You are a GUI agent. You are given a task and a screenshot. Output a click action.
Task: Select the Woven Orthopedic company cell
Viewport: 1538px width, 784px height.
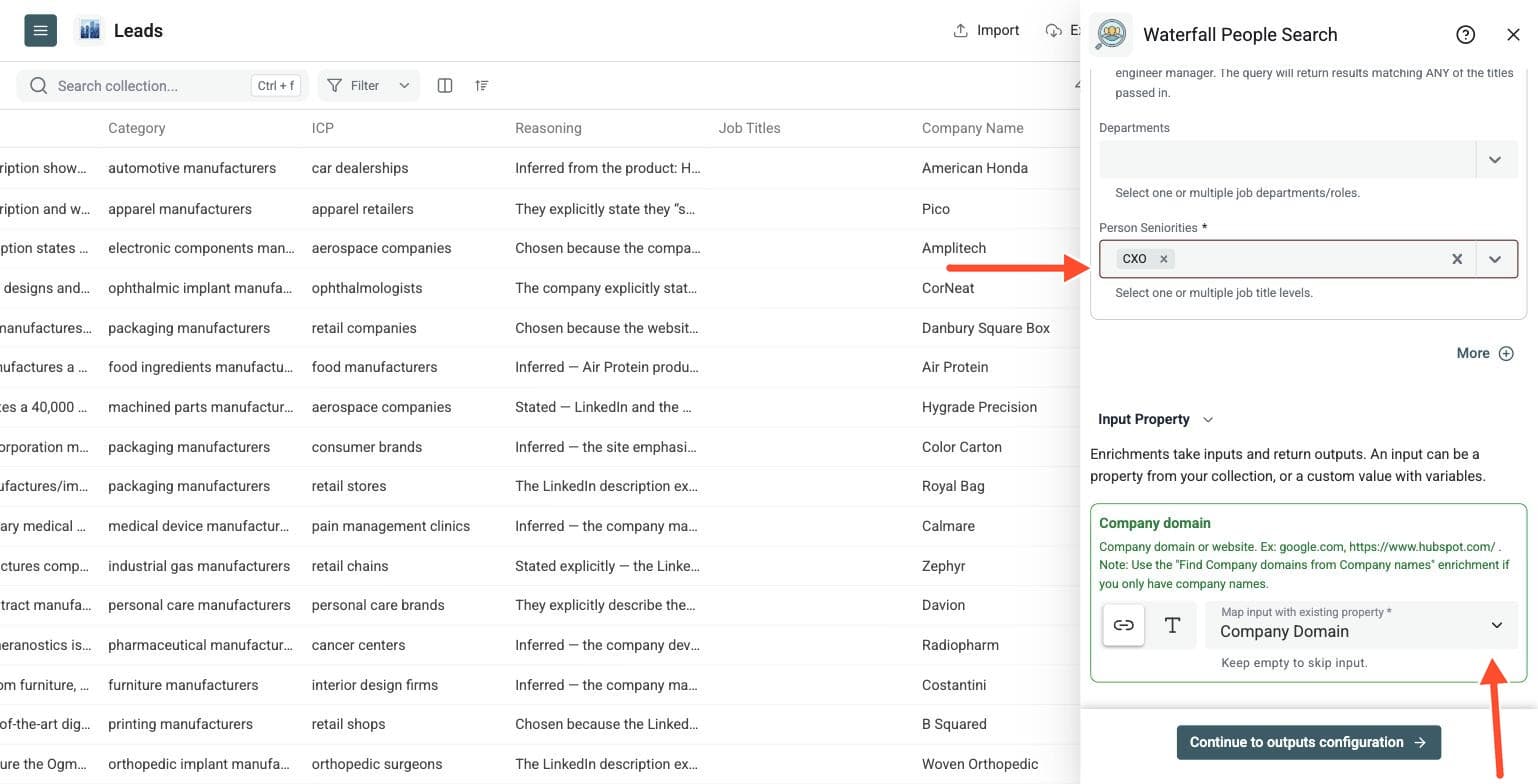pyautogui.click(x=980, y=764)
